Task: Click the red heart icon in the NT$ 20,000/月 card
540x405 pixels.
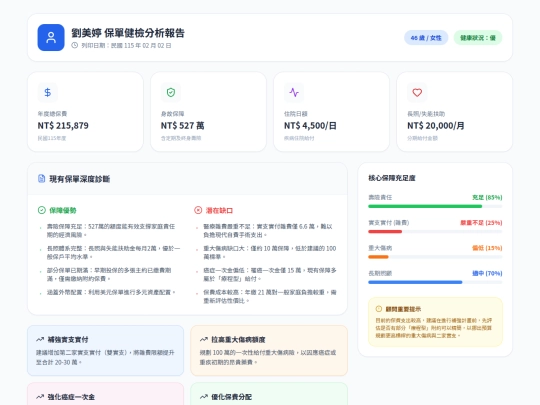Action: click(417, 92)
